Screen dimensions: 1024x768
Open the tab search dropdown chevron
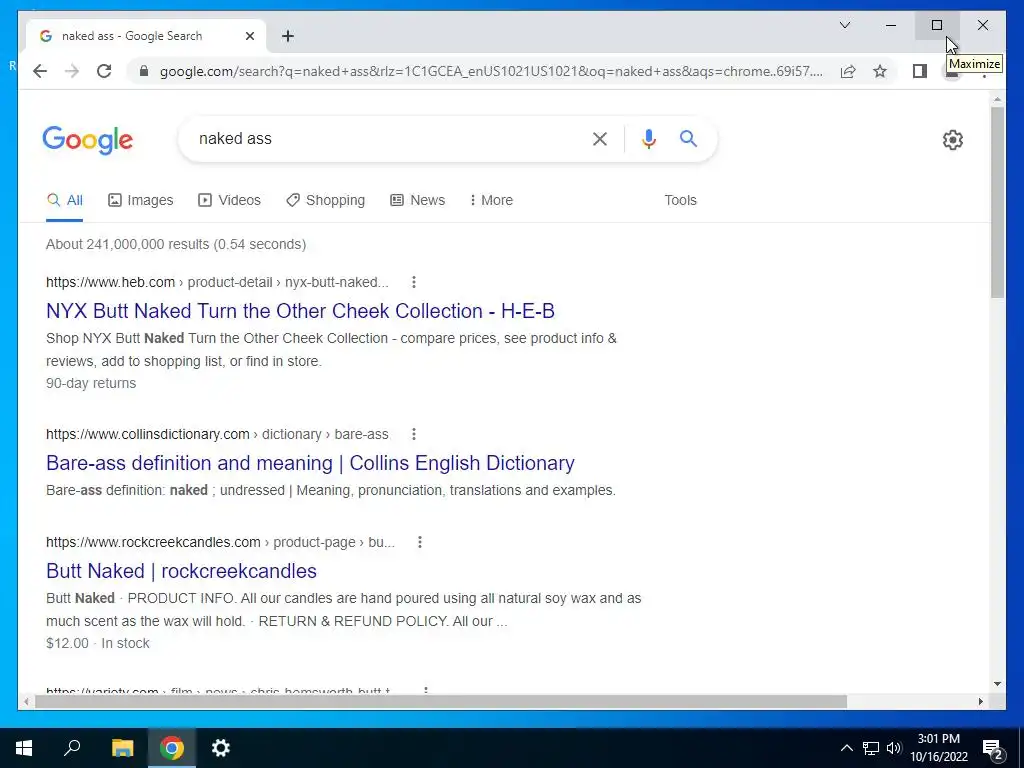(x=844, y=25)
